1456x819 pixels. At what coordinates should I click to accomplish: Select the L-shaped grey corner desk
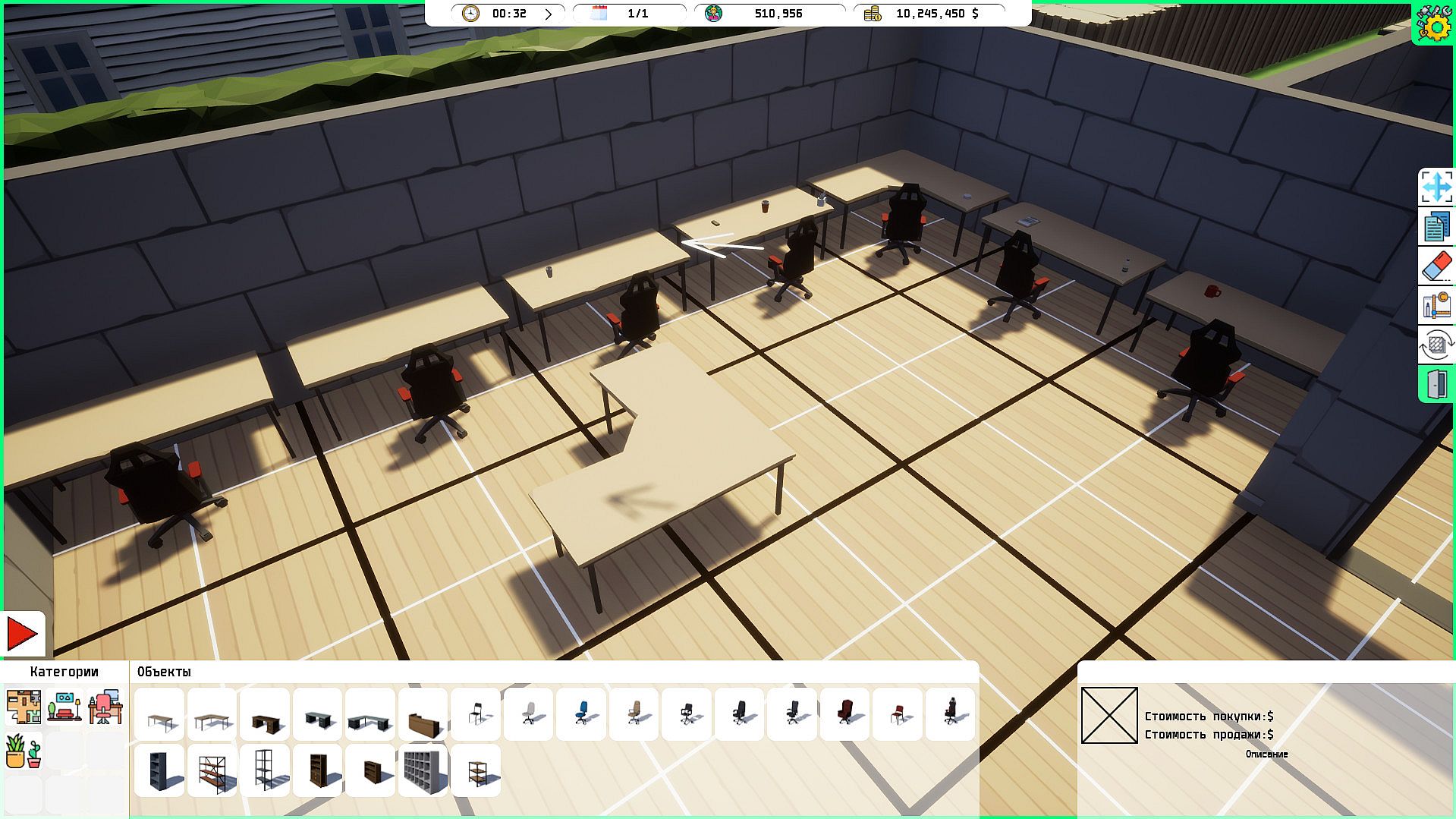tap(371, 715)
